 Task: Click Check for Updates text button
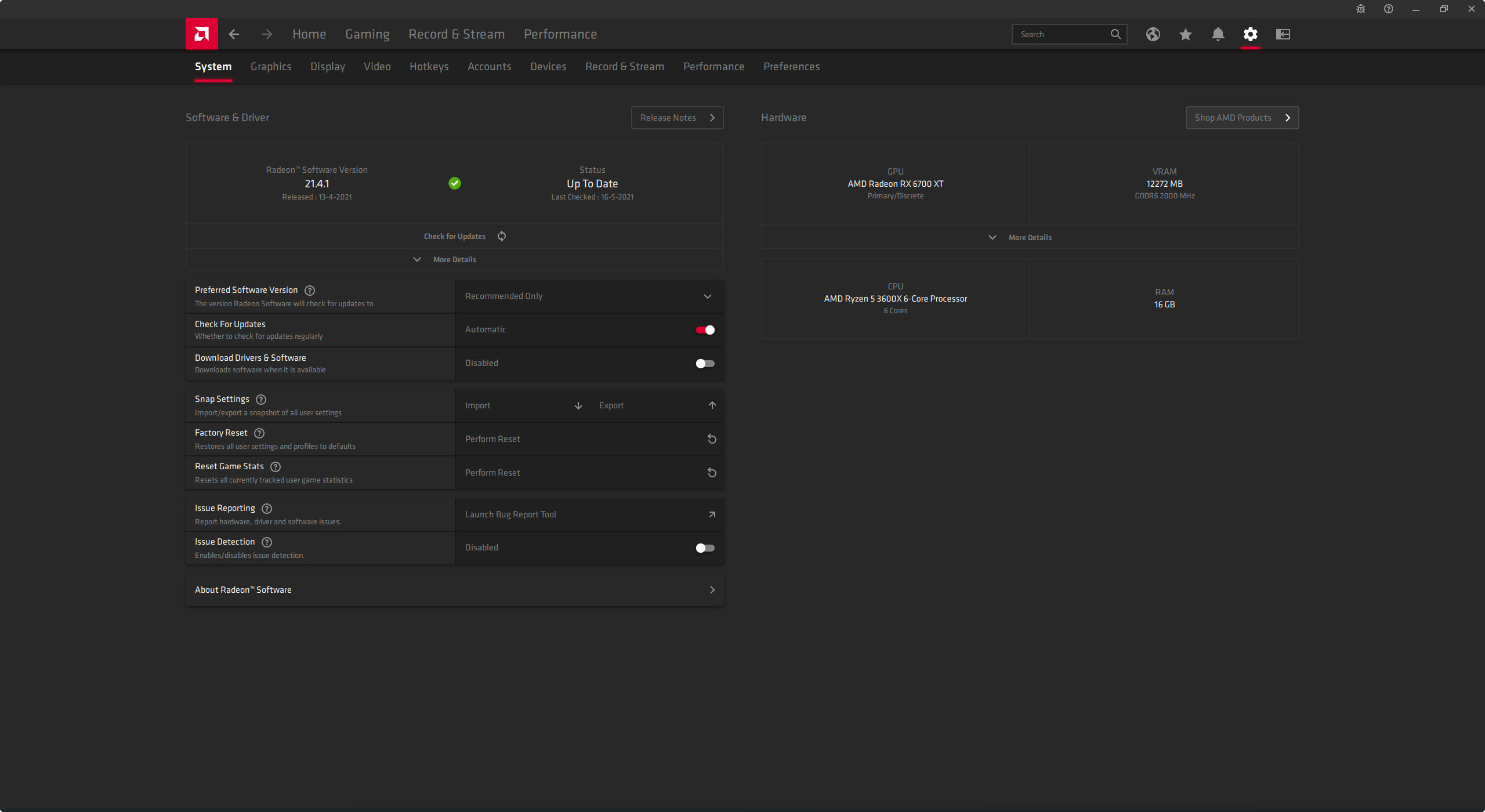click(x=455, y=237)
